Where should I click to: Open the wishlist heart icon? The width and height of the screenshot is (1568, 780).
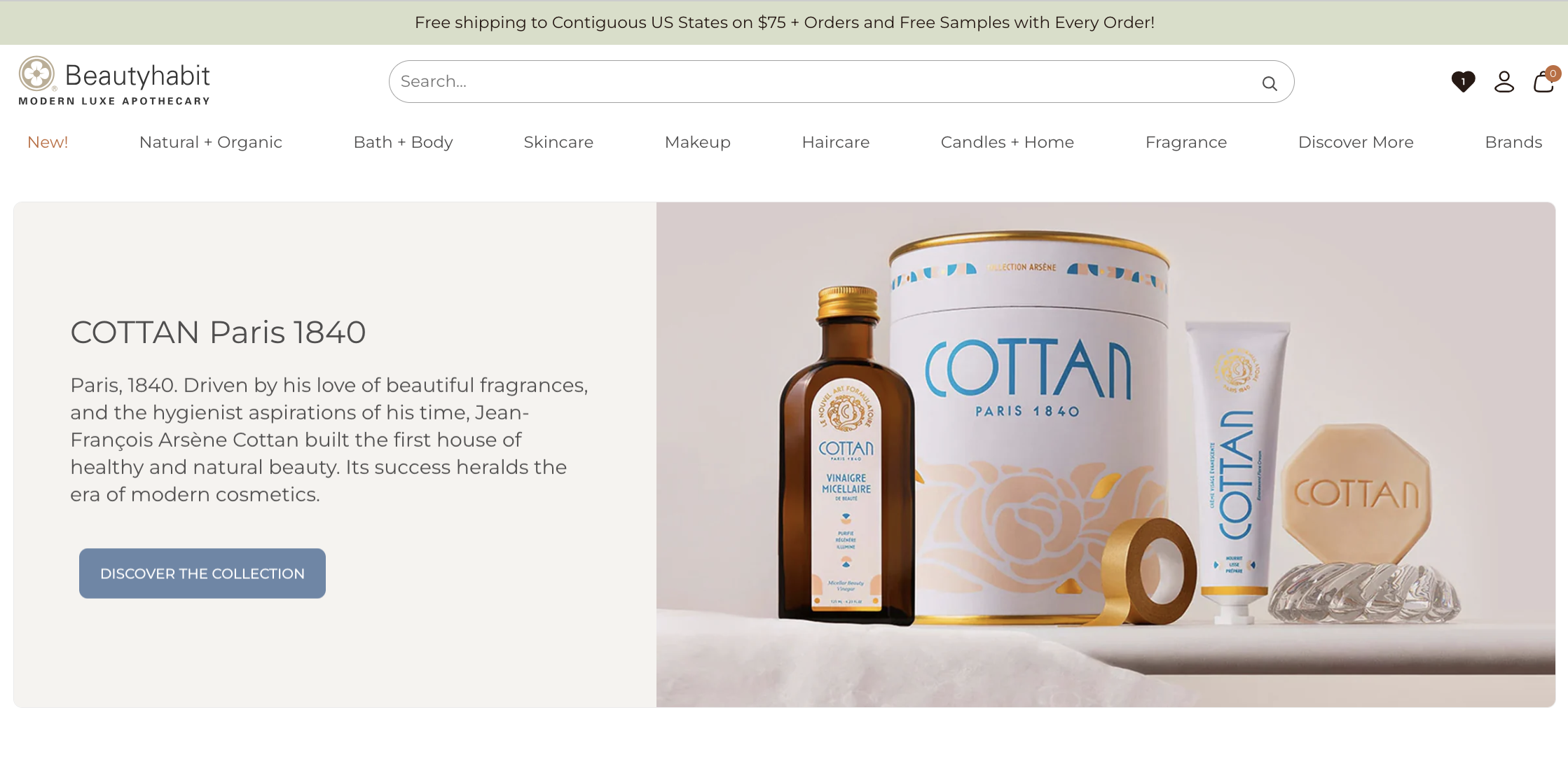[1463, 82]
